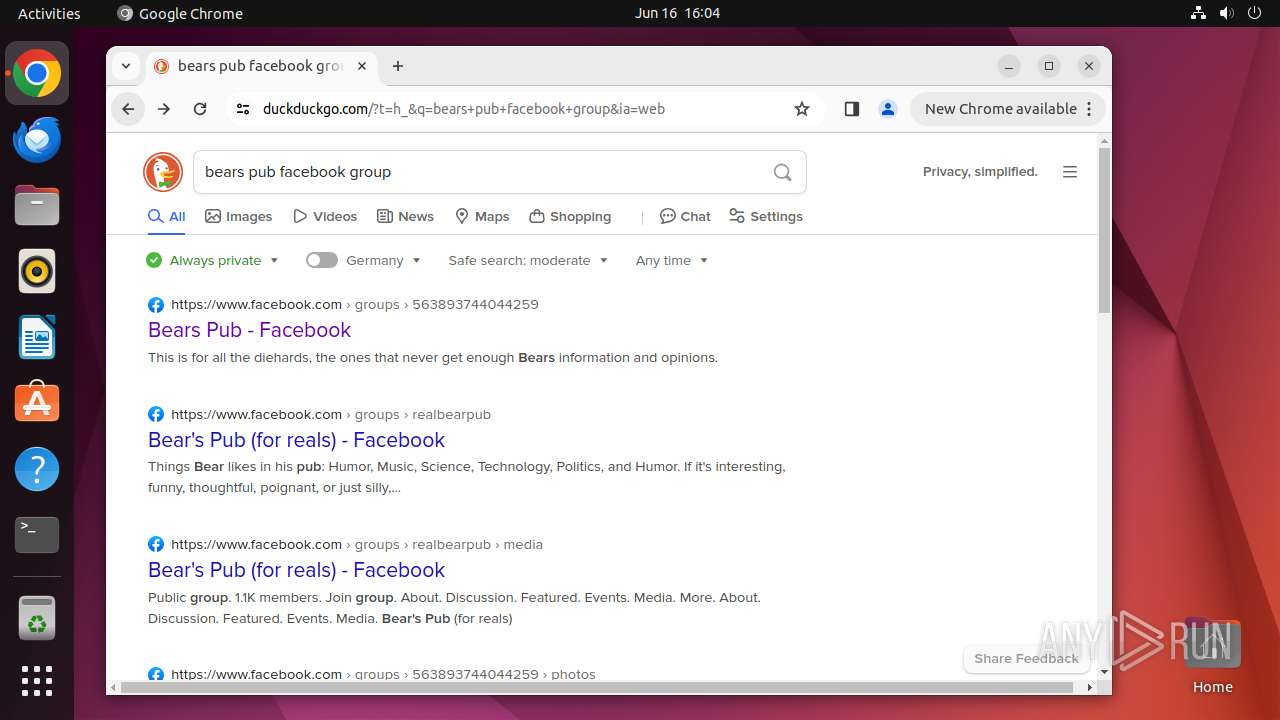1280x720 pixels.
Task: Open the clock and calendar panel
Action: tap(677, 13)
